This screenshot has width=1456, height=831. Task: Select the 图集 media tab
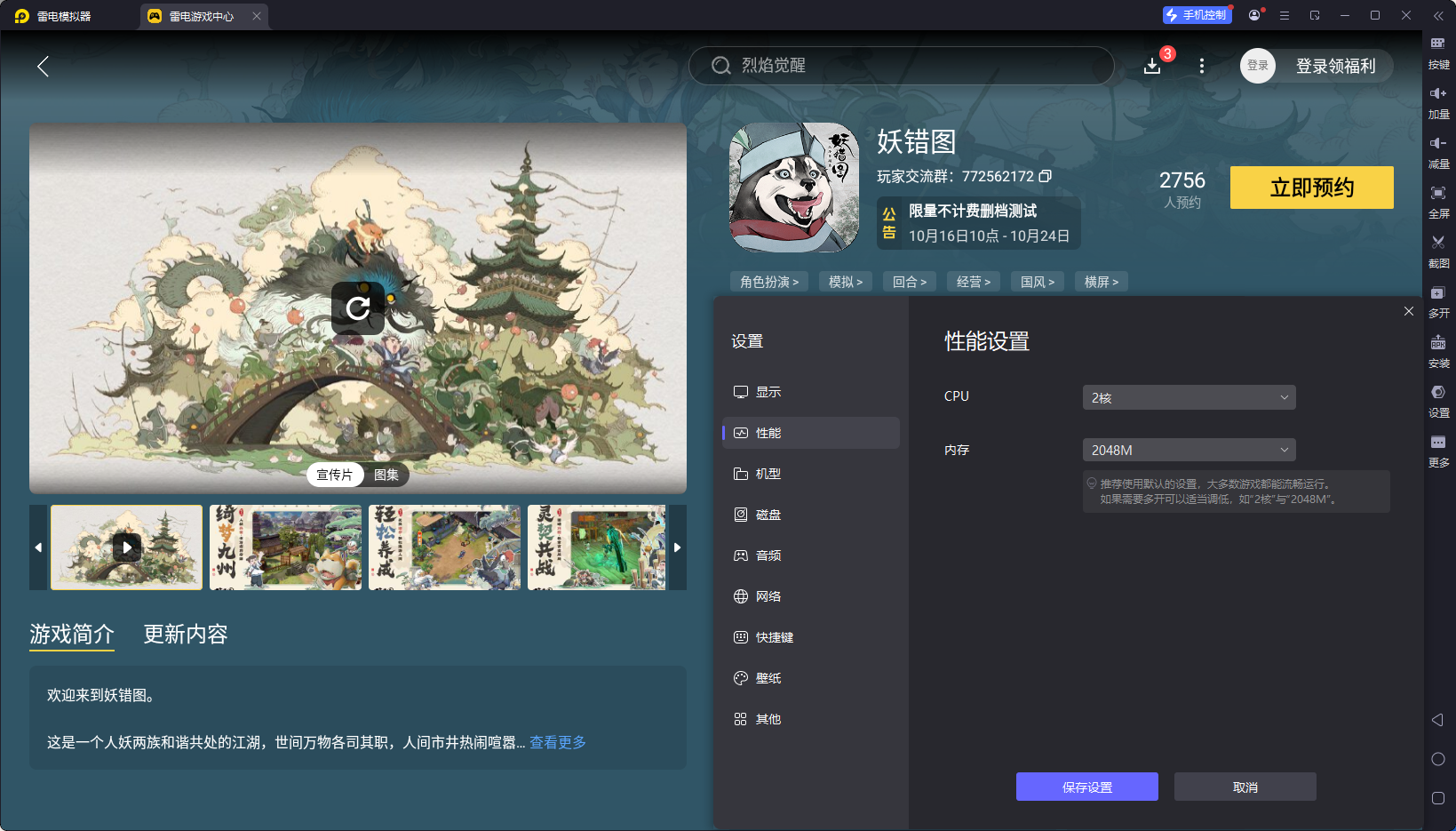tap(386, 475)
